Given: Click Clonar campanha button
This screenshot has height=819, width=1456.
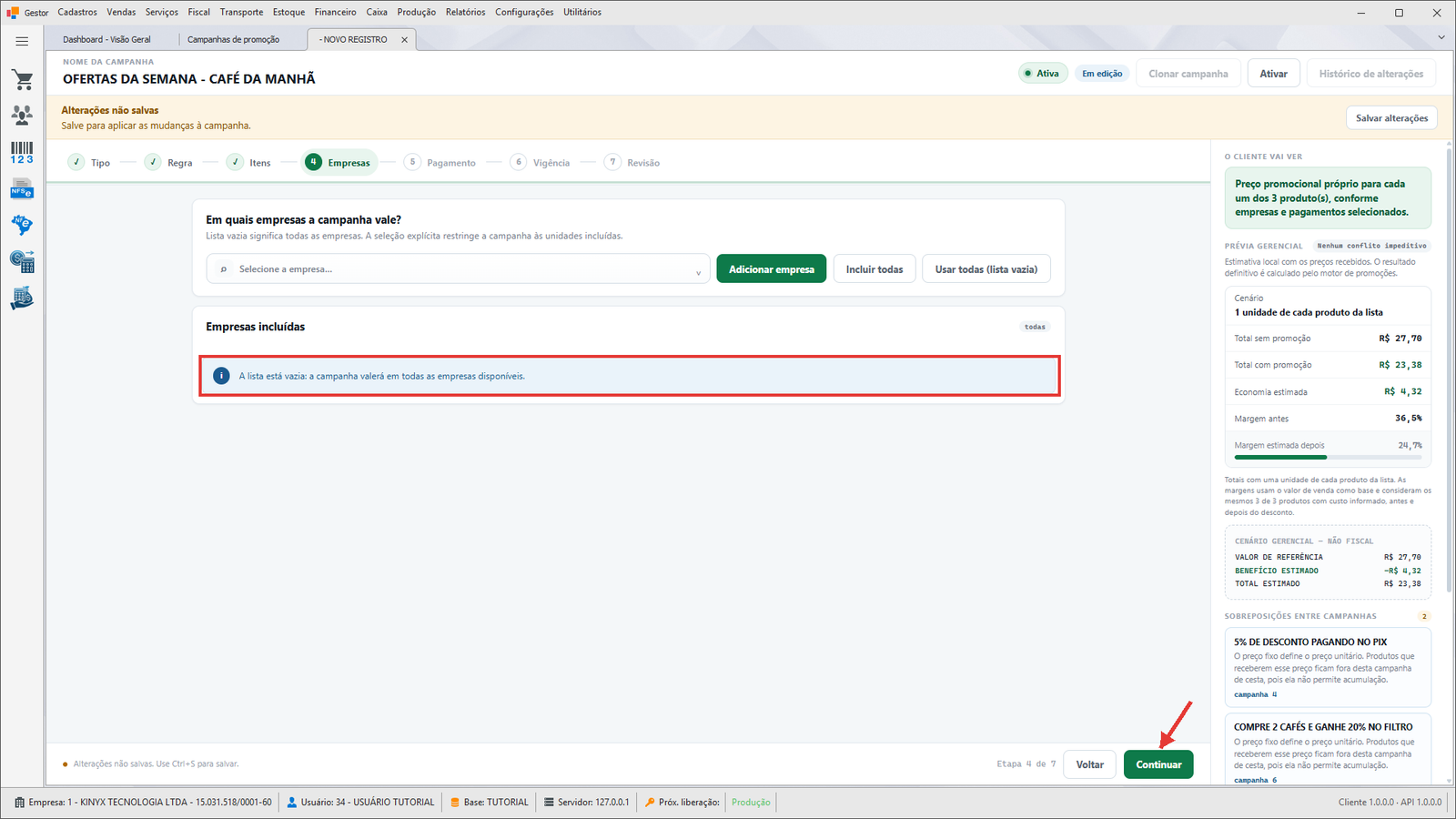Looking at the screenshot, I should (x=1188, y=74).
